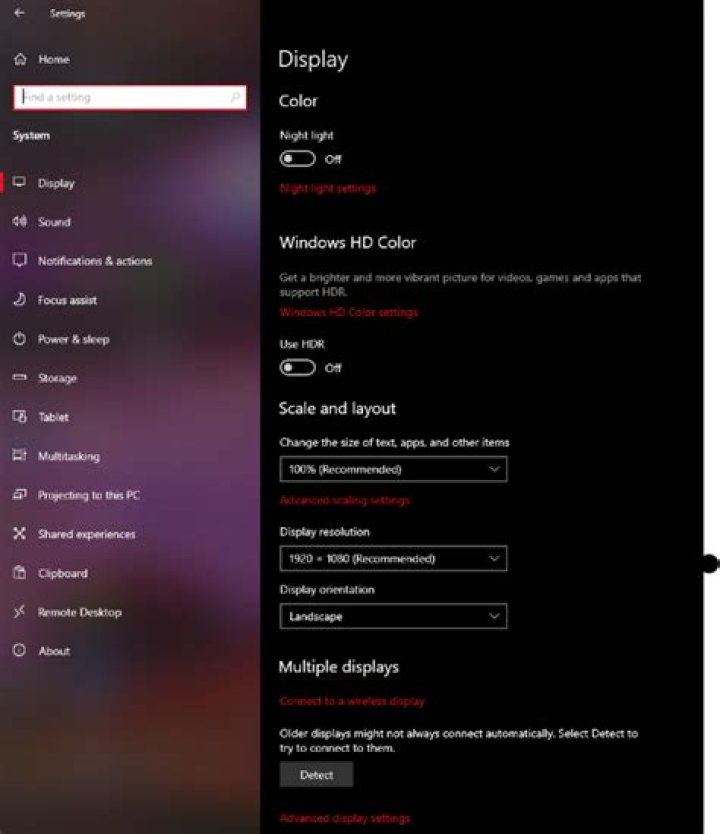Select Focus assist in the sidebar
720x834 pixels.
[x=68, y=300]
